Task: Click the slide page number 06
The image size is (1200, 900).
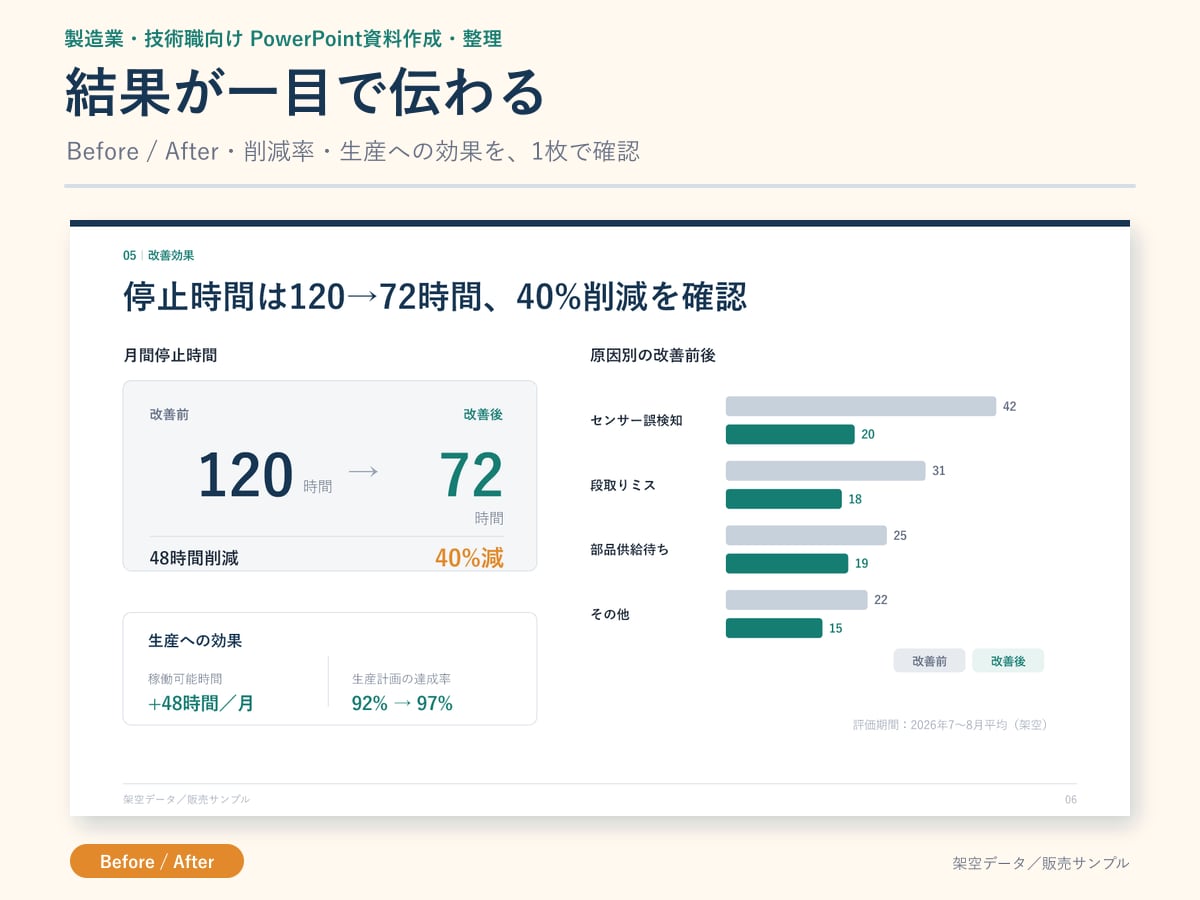Action: click(x=1071, y=799)
